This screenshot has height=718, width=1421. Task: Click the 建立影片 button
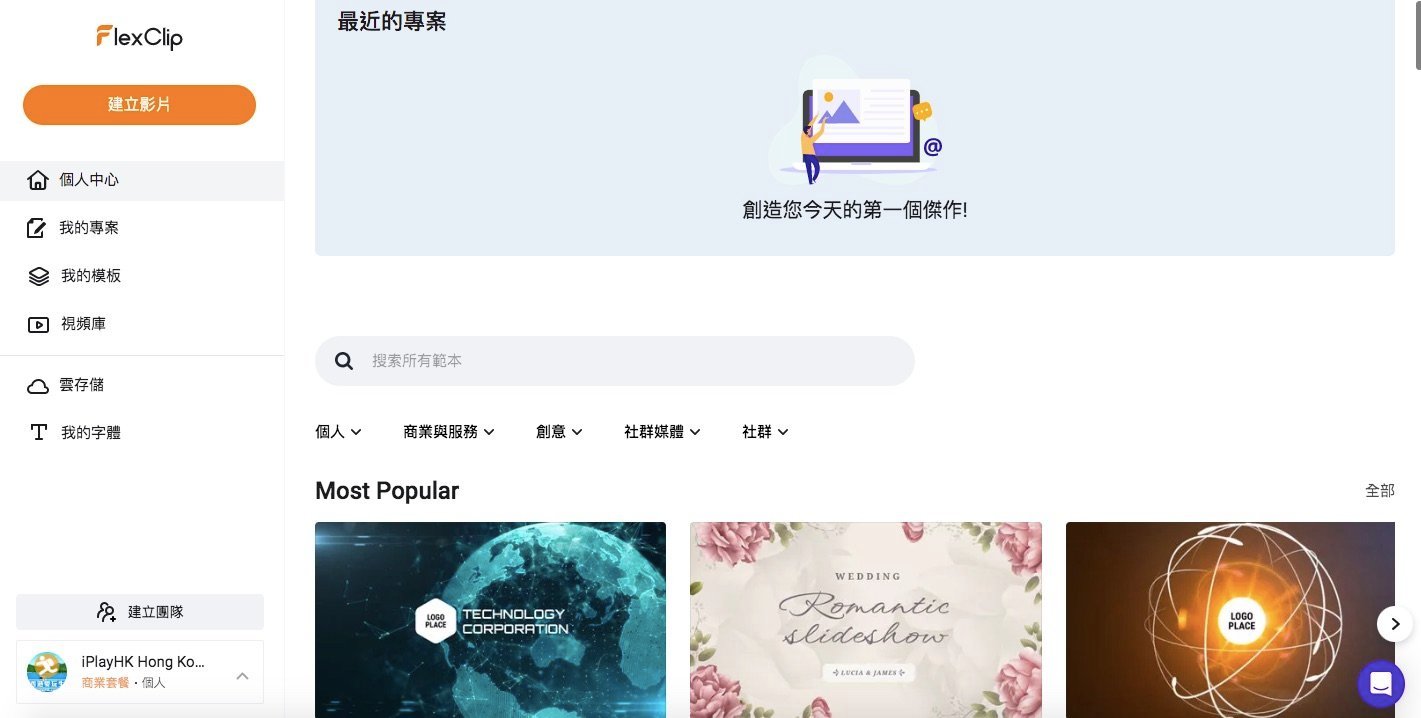139,105
